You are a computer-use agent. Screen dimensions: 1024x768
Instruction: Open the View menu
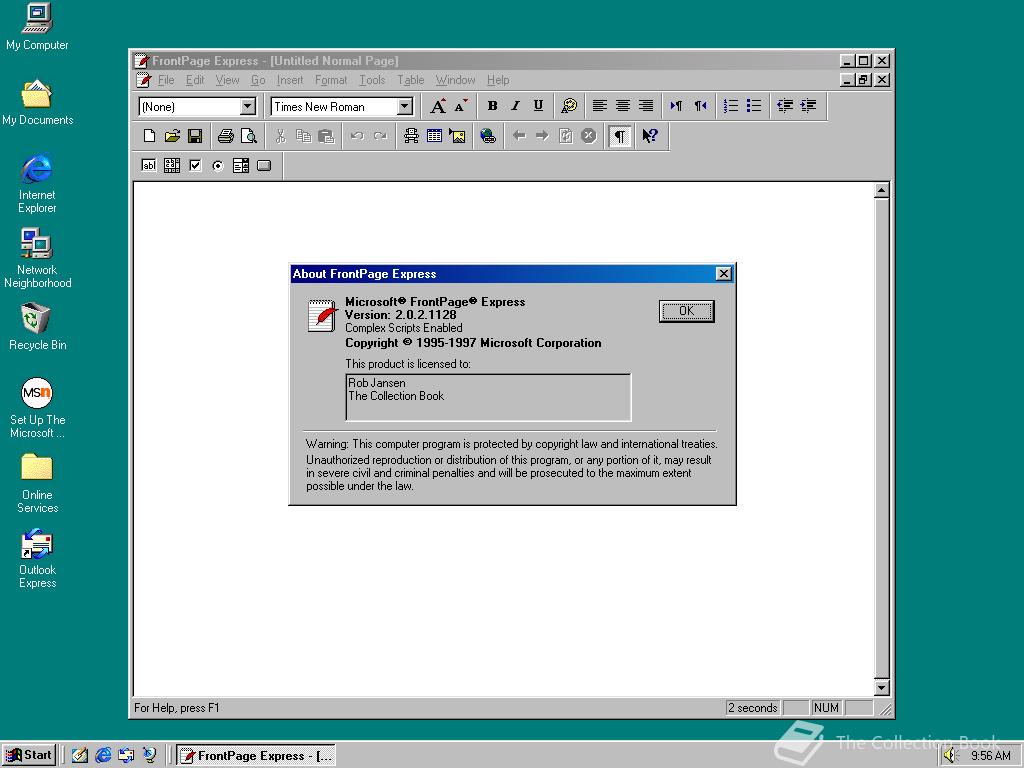pos(227,80)
